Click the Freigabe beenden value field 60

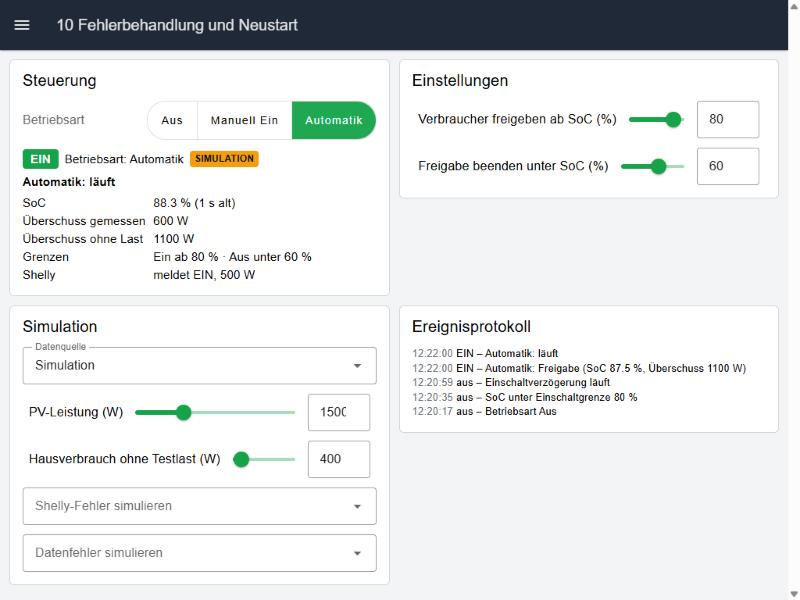click(x=728, y=166)
